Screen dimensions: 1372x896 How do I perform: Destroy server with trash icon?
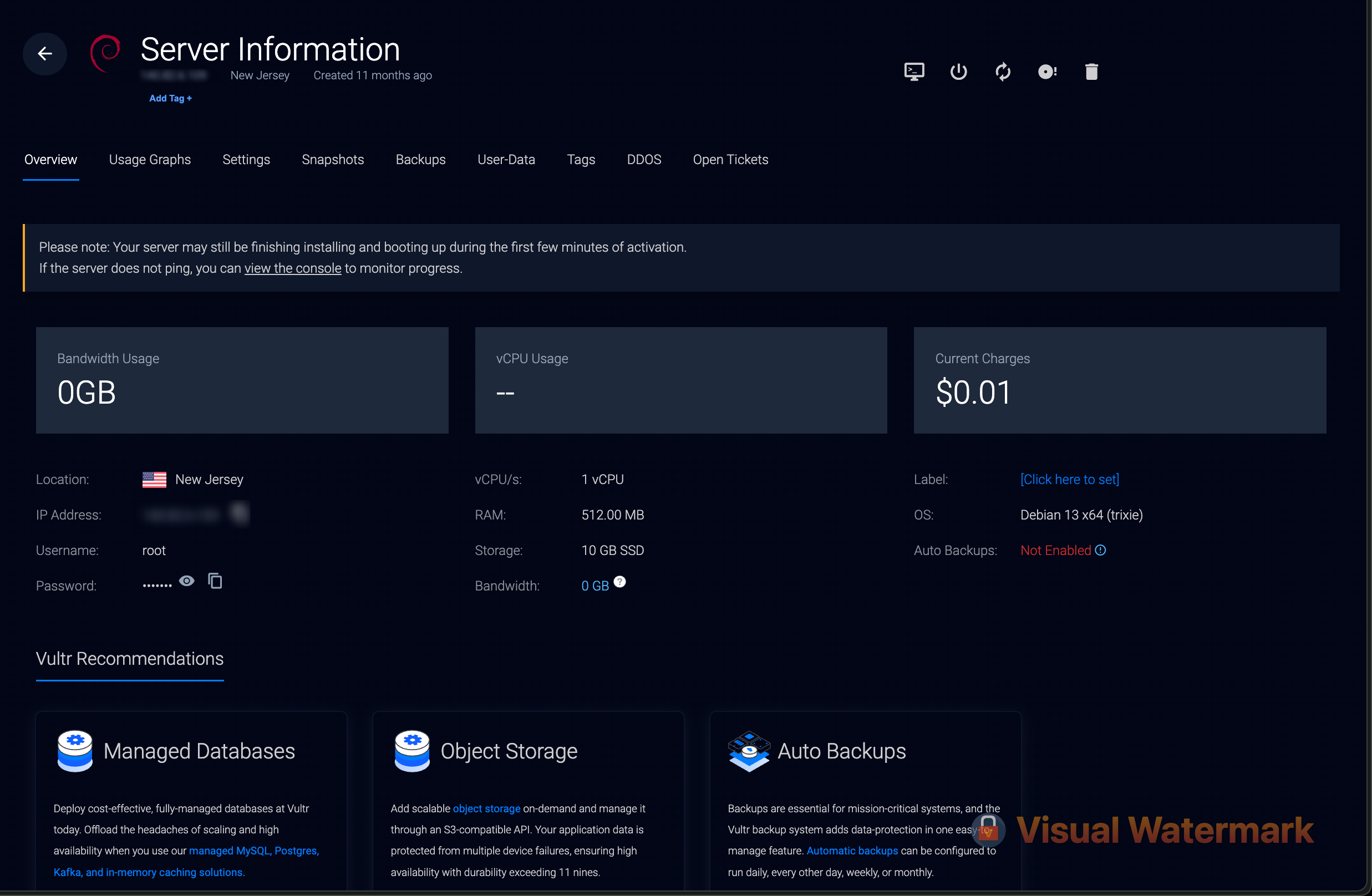[1091, 72]
